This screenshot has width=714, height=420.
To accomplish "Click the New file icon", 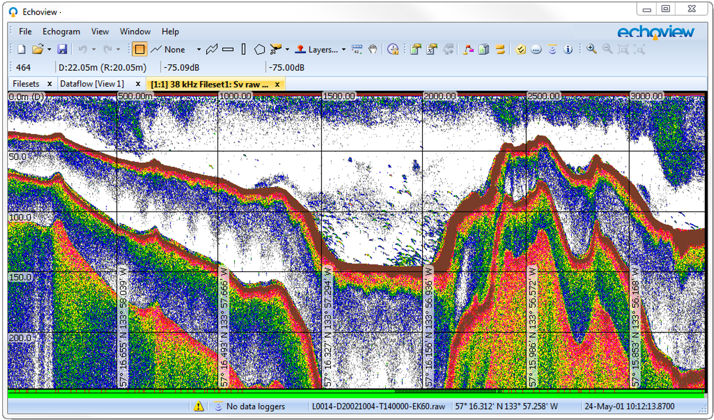I will pyautogui.click(x=19, y=49).
